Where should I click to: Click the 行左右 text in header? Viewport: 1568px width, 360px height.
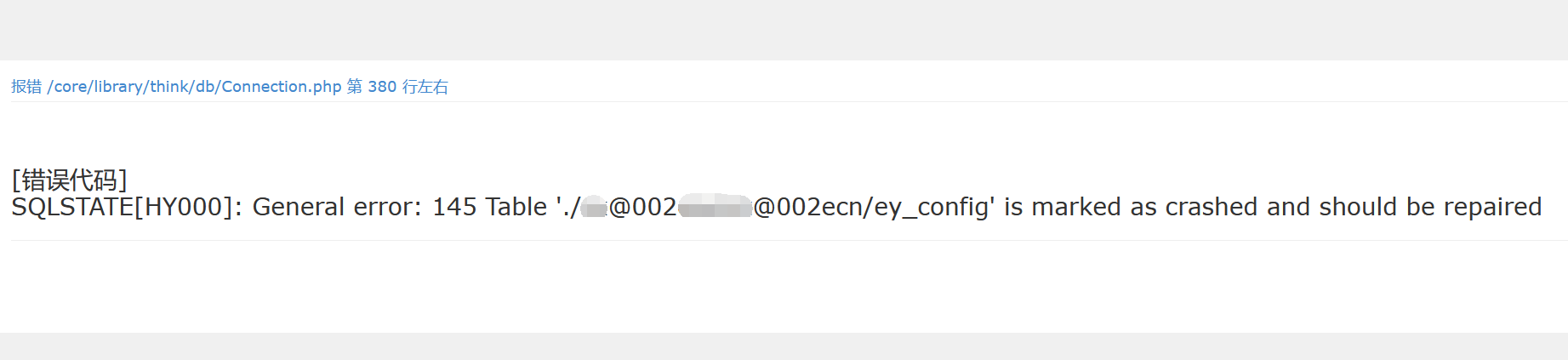click(425, 87)
